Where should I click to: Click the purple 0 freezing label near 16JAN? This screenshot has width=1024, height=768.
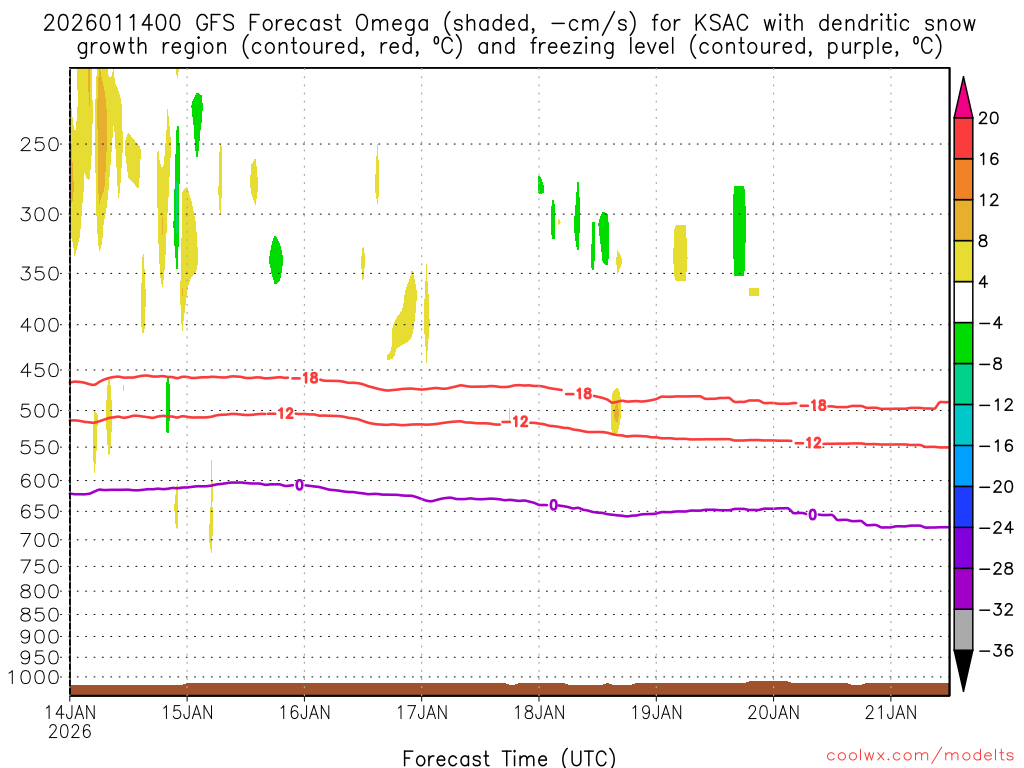299,485
